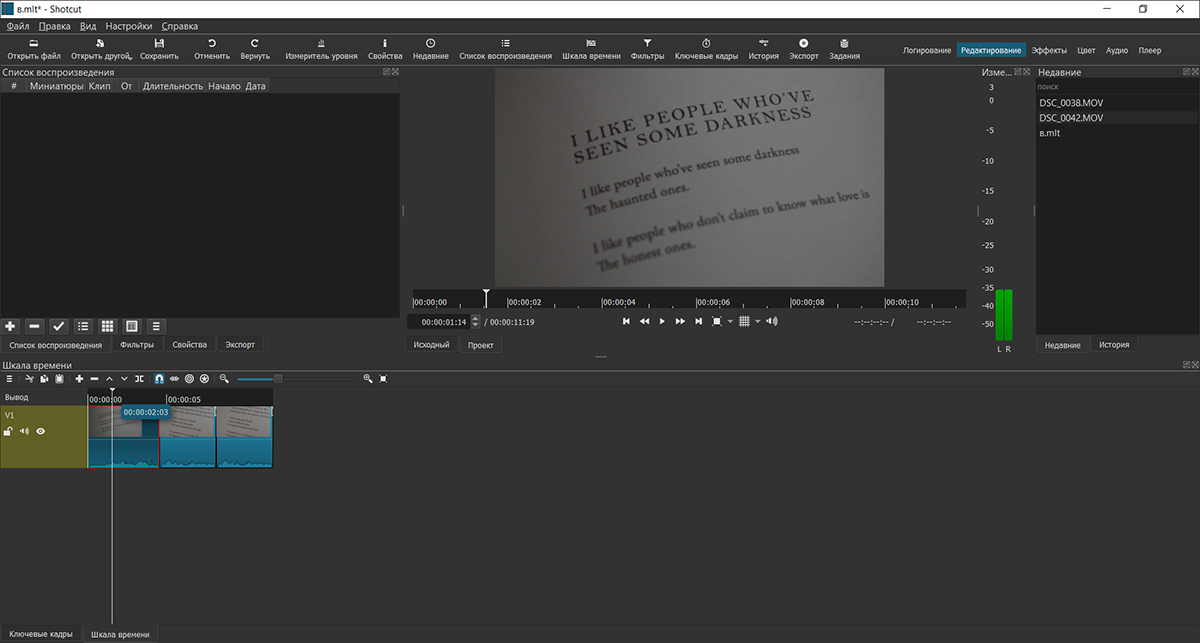This screenshot has width=1200, height=643.
Task: Toggle the ripple mode target icon
Action: pos(189,379)
